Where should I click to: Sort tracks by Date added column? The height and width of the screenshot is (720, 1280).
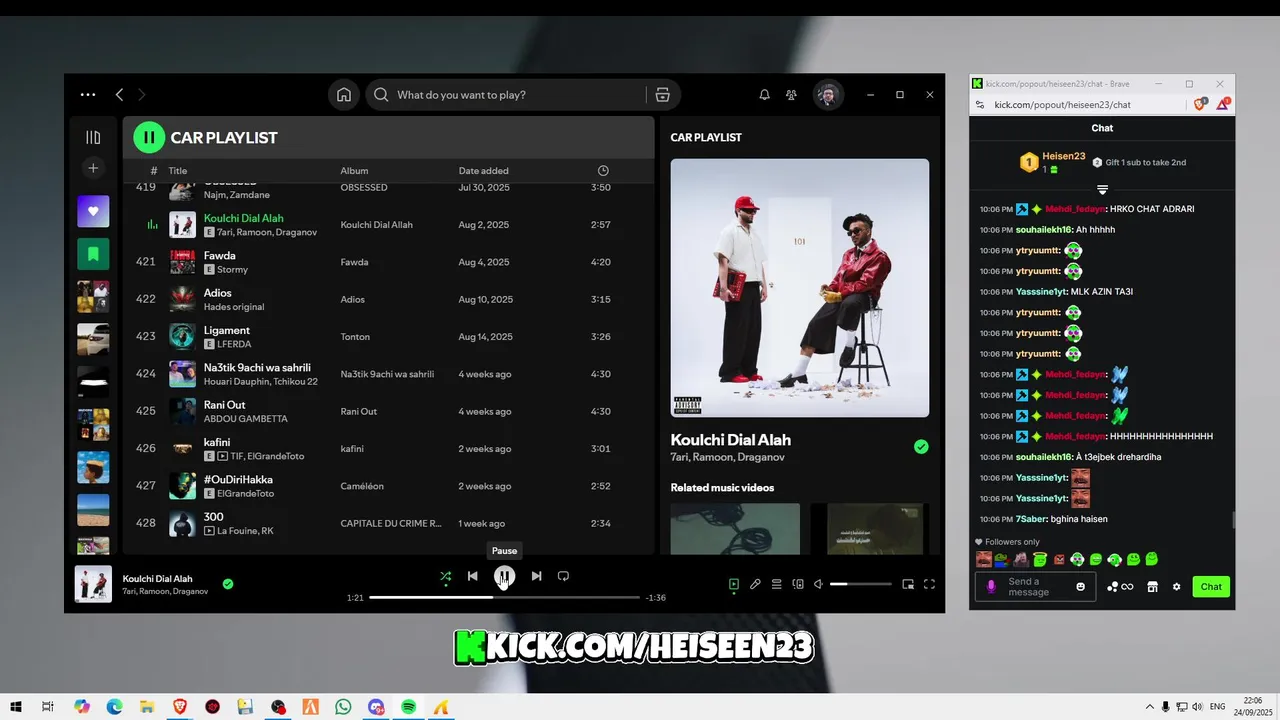[x=483, y=171]
